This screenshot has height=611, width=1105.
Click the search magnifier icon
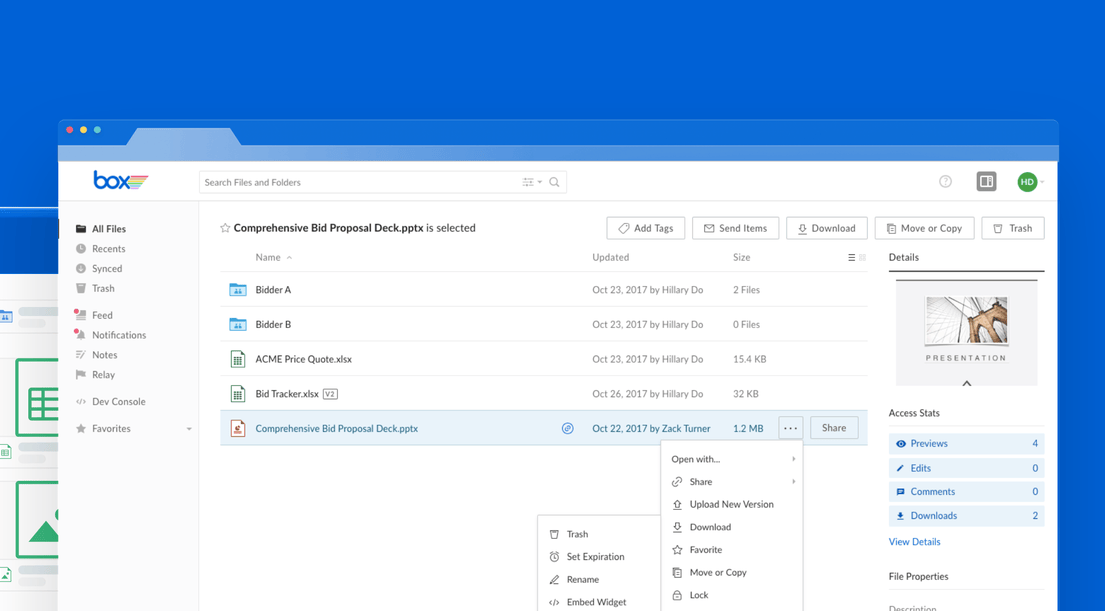(x=555, y=182)
